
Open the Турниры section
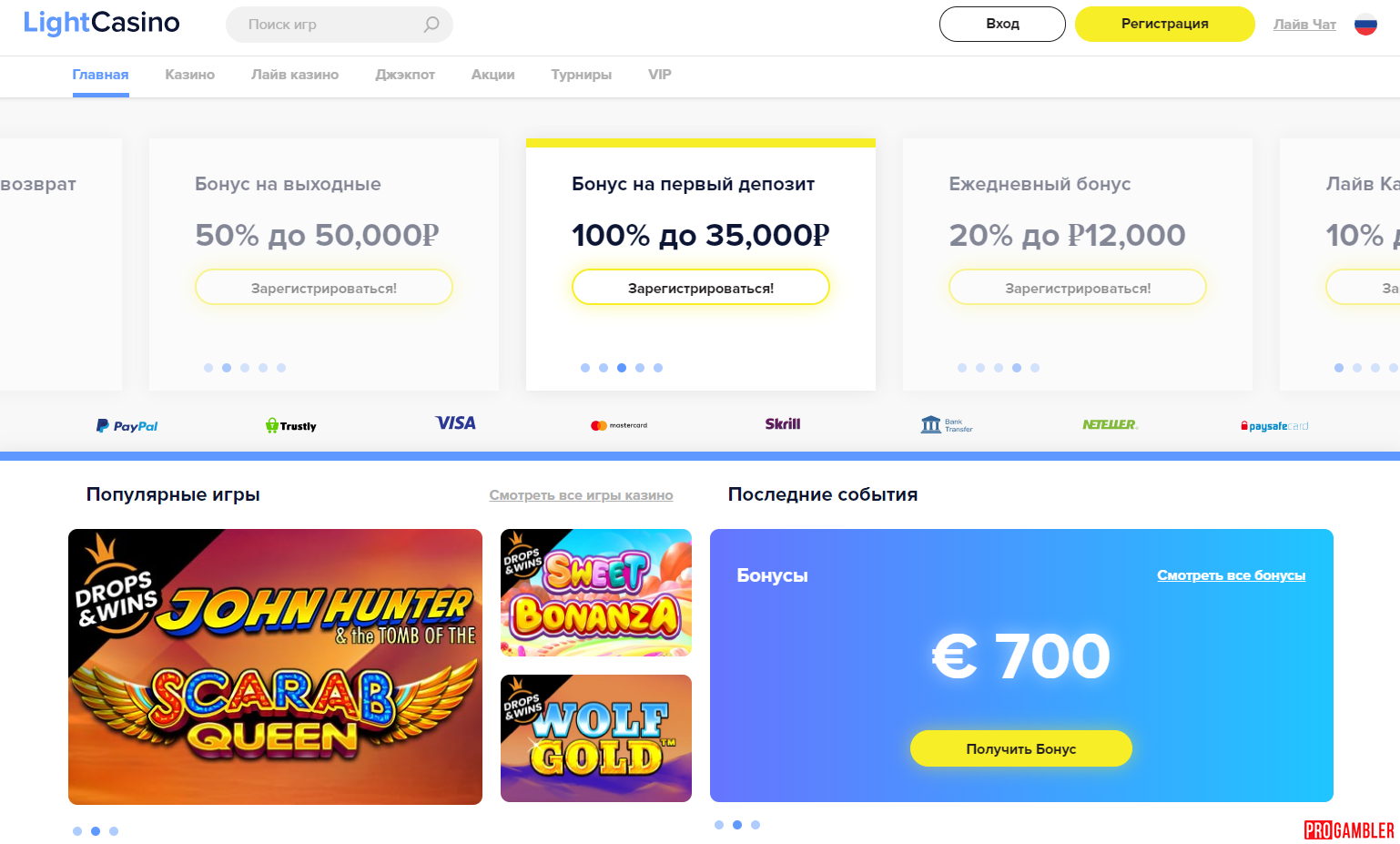pyautogui.click(x=581, y=75)
